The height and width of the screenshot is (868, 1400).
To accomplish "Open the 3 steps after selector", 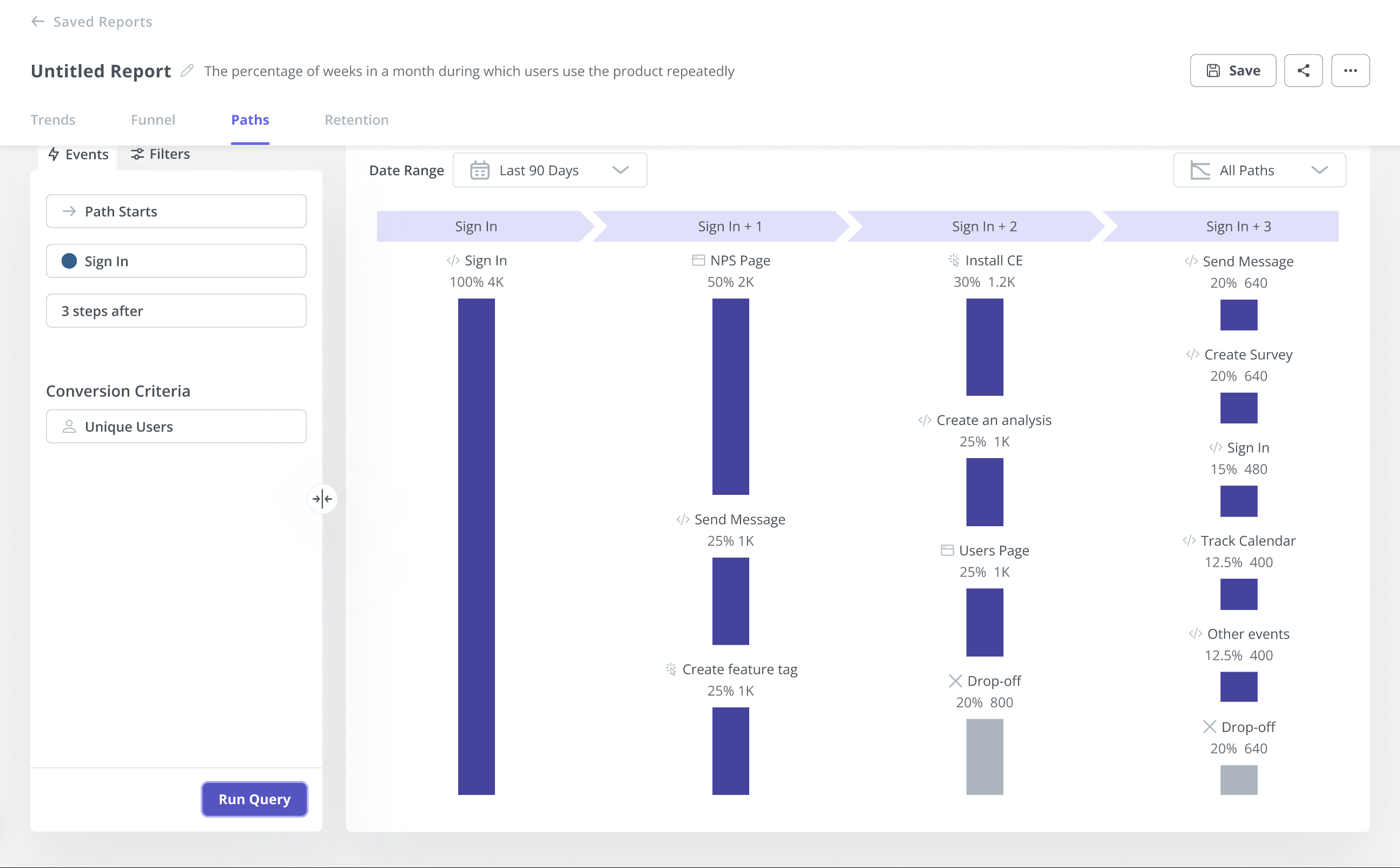I will click(176, 310).
